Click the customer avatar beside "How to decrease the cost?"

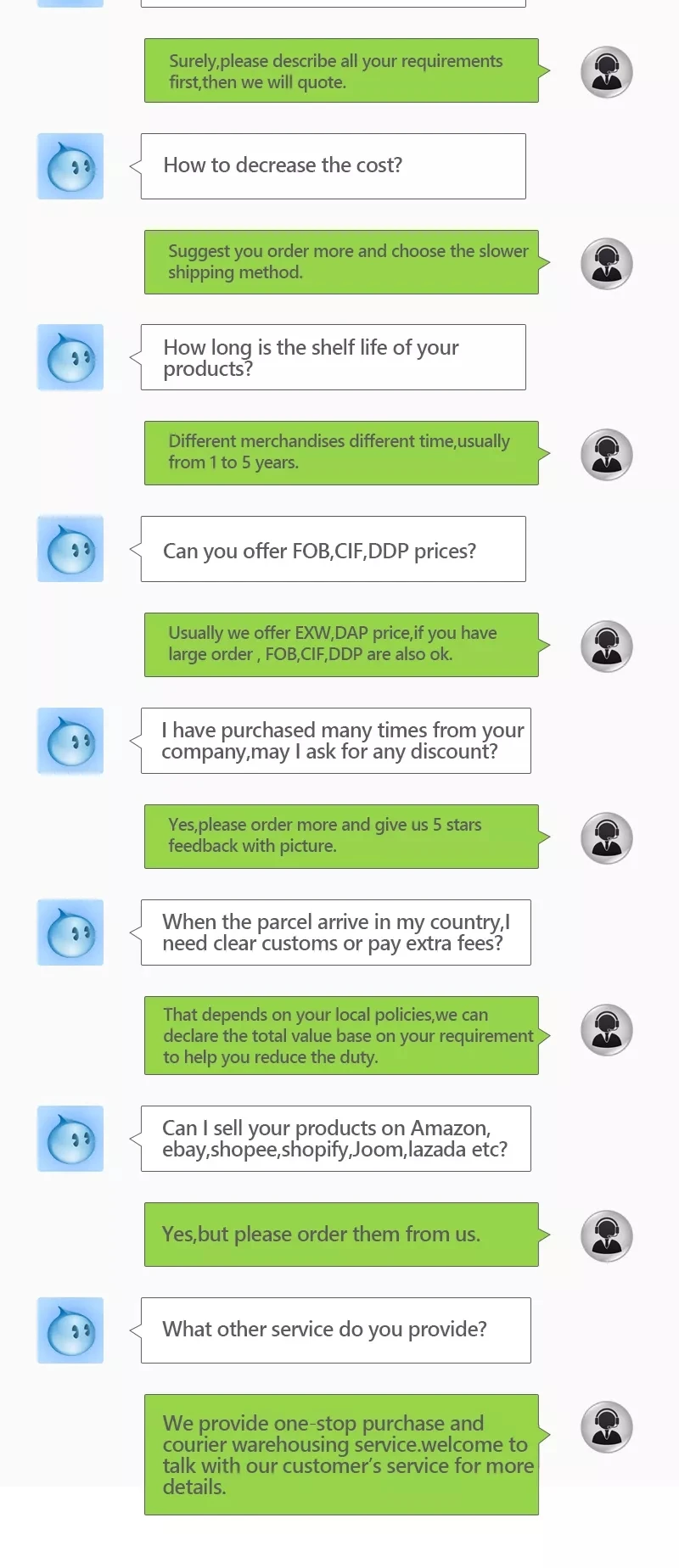[70, 166]
